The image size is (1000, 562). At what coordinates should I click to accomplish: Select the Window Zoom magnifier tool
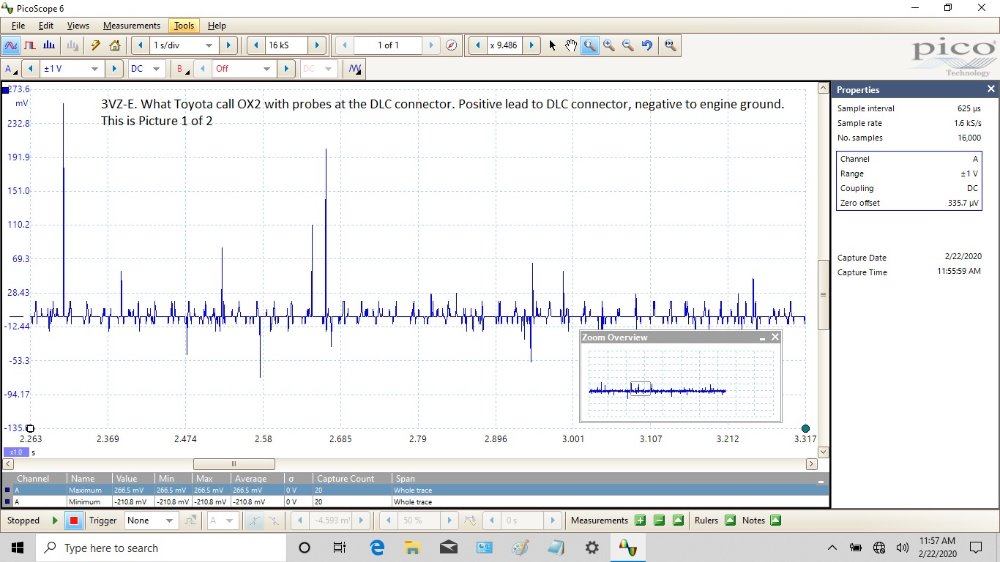(x=590, y=45)
